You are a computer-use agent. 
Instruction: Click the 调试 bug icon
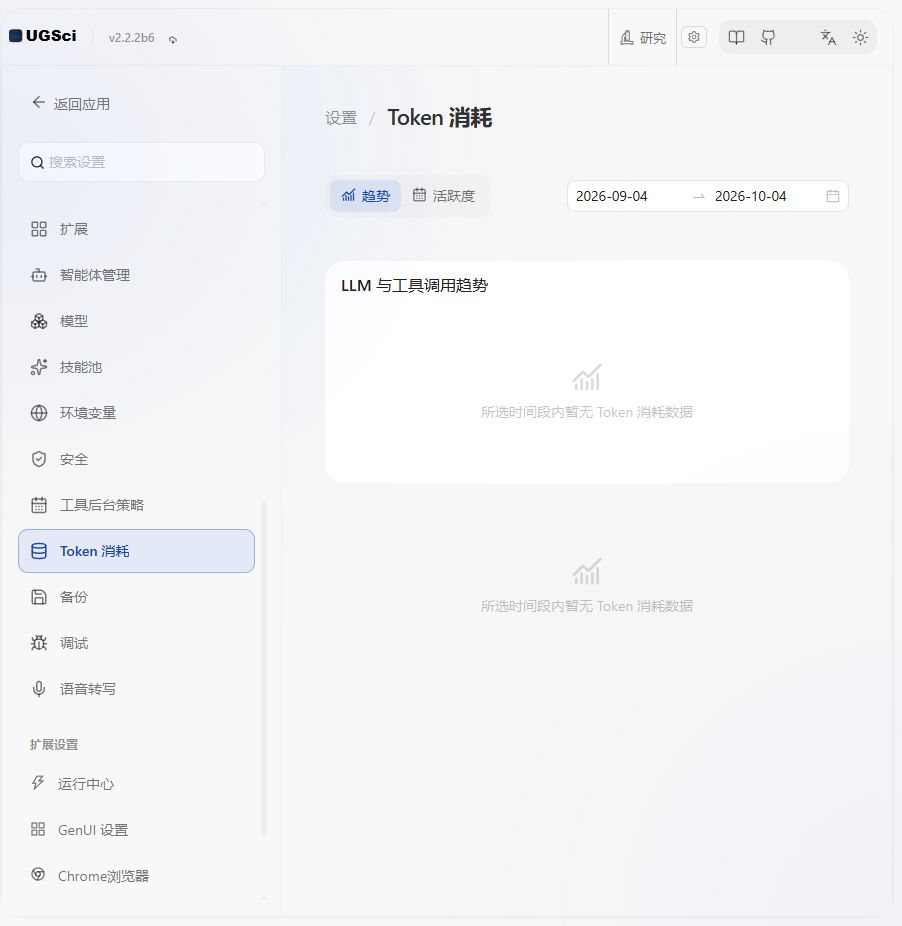(39, 643)
